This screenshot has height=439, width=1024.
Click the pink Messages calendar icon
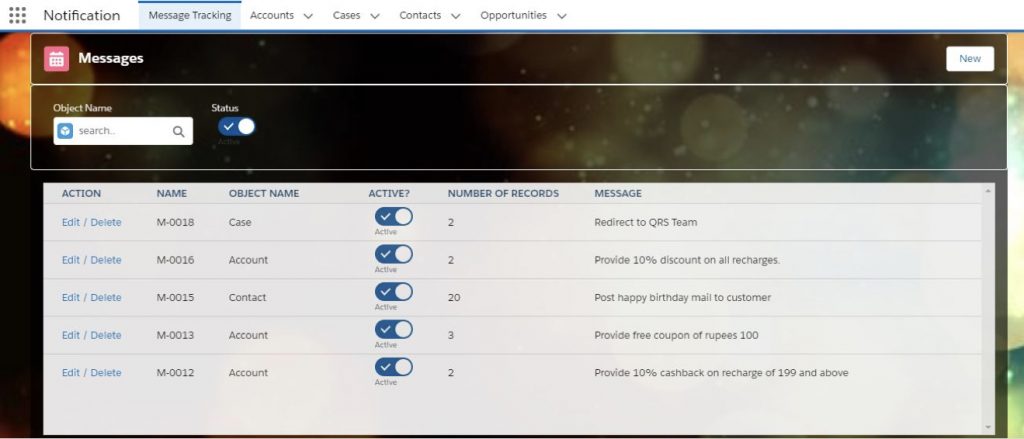[x=56, y=59]
